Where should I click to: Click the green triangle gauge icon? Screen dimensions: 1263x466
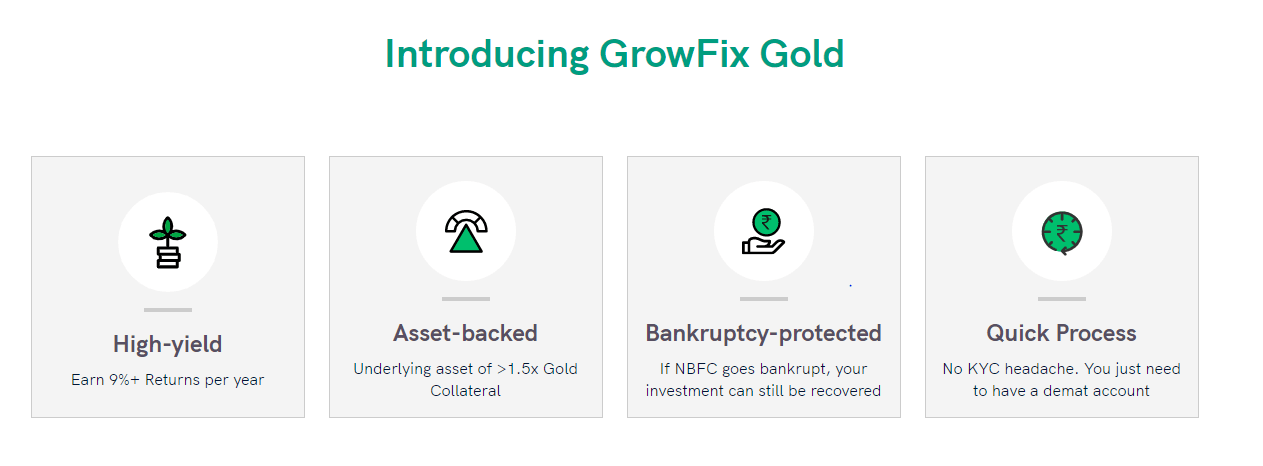(466, 231)
